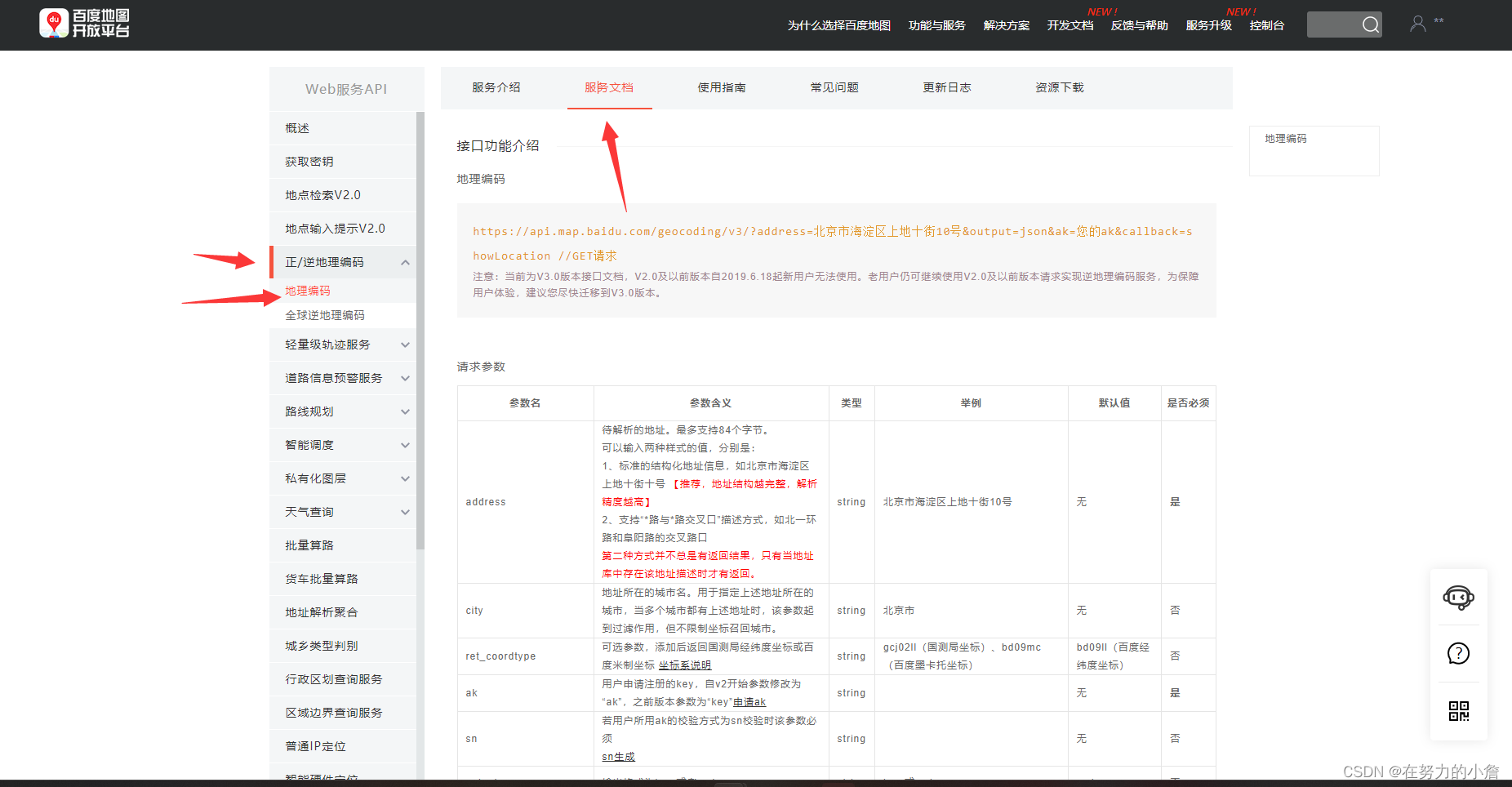
Task: Click the sidebar vertical scrollbar
Action: pos(420,331)
